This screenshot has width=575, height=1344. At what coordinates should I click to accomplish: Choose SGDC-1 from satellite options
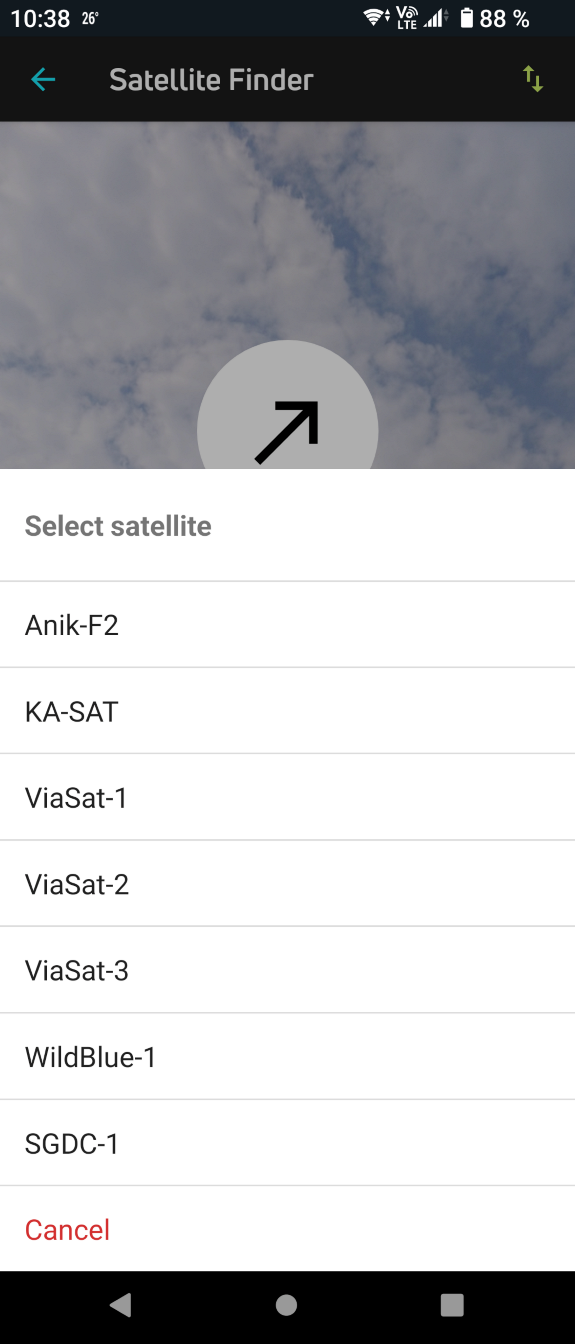287,1143
